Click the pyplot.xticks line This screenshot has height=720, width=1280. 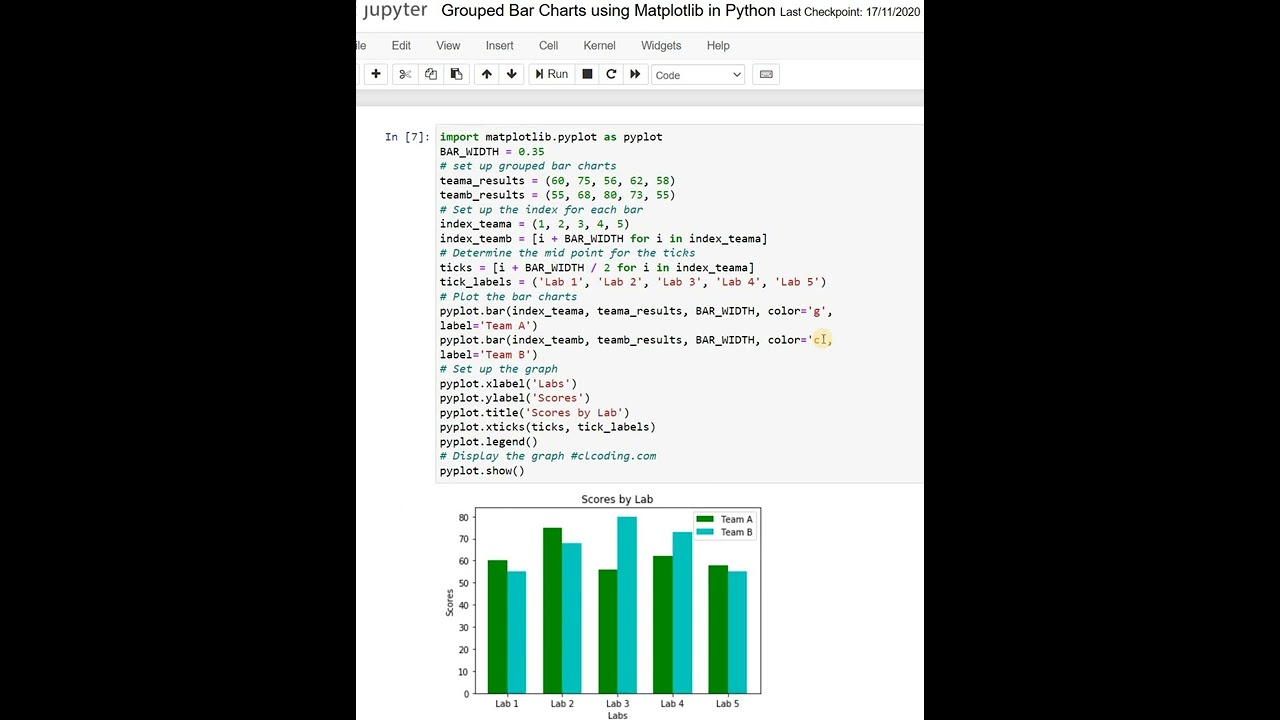click(x=548, y=427)
